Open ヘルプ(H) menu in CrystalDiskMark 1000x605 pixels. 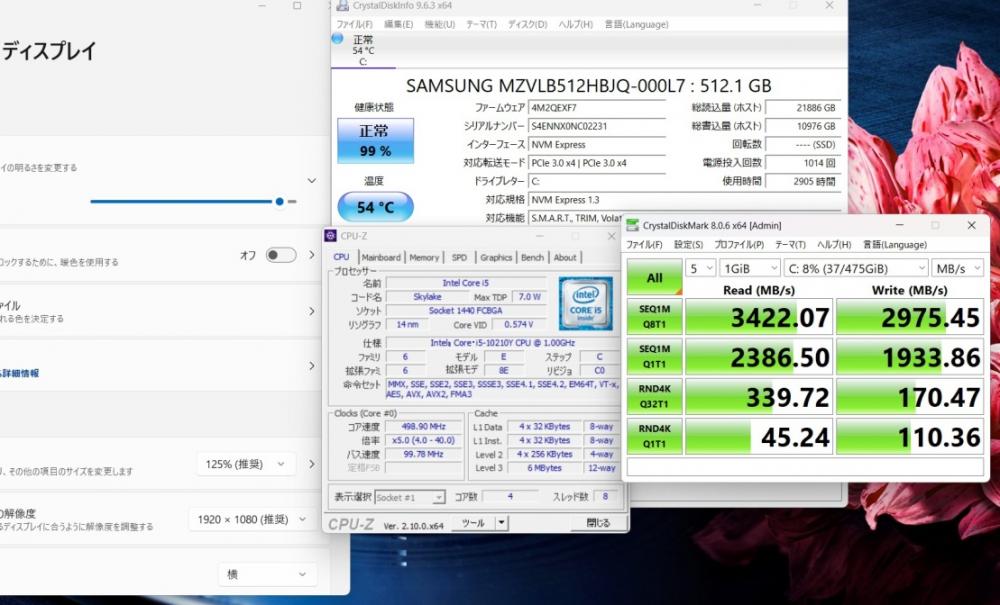(x=834, y=245)
